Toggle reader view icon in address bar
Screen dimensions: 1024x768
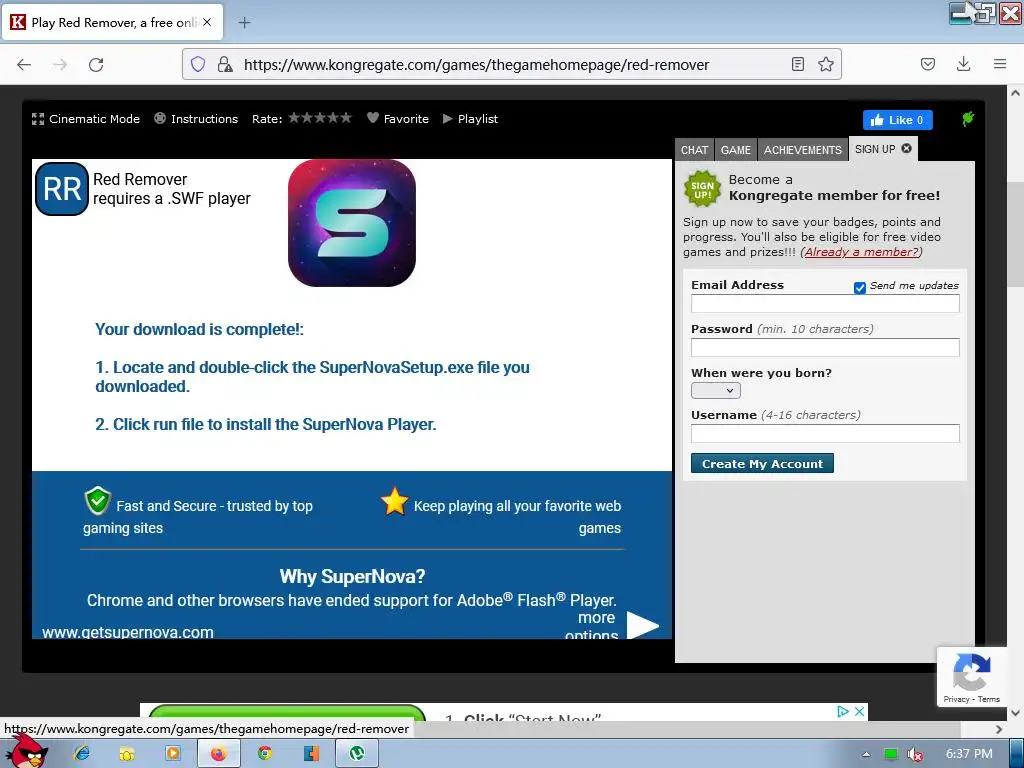tap(797, 64)
